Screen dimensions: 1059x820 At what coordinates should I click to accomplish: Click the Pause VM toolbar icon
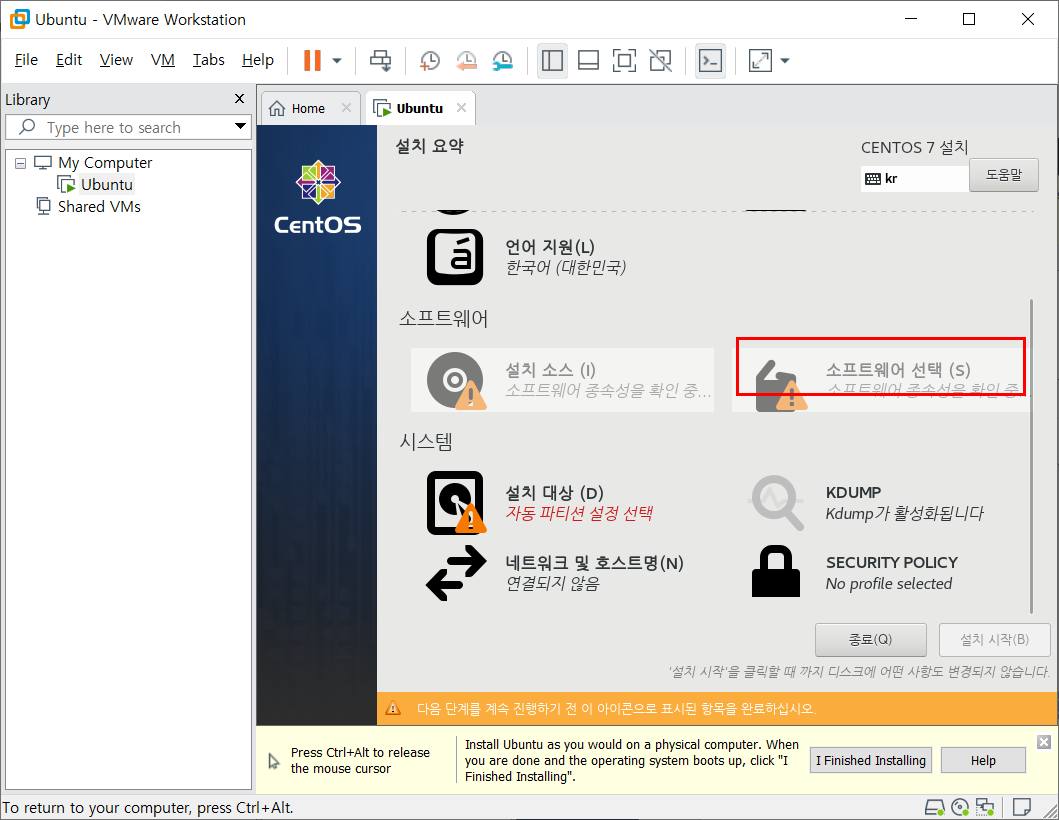point(312,60)
